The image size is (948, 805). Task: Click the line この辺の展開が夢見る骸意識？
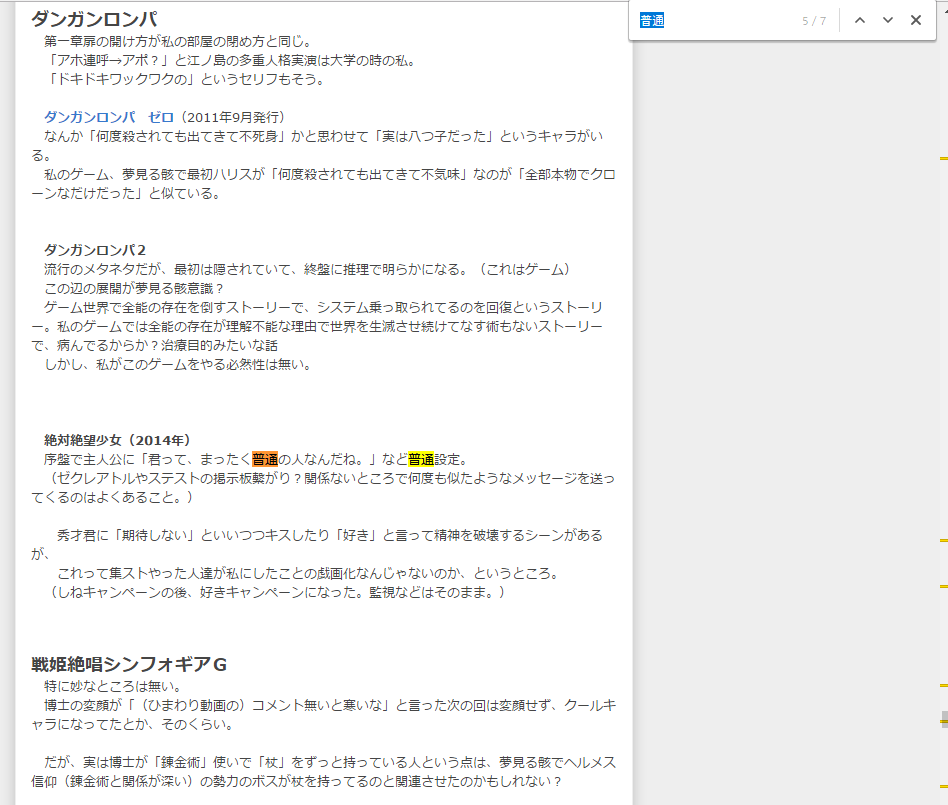click(135, 288)
